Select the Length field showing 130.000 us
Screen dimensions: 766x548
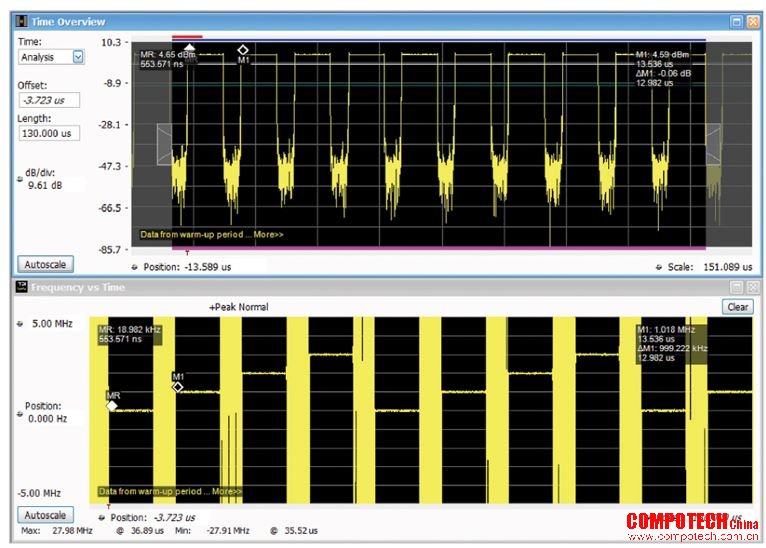49,133
